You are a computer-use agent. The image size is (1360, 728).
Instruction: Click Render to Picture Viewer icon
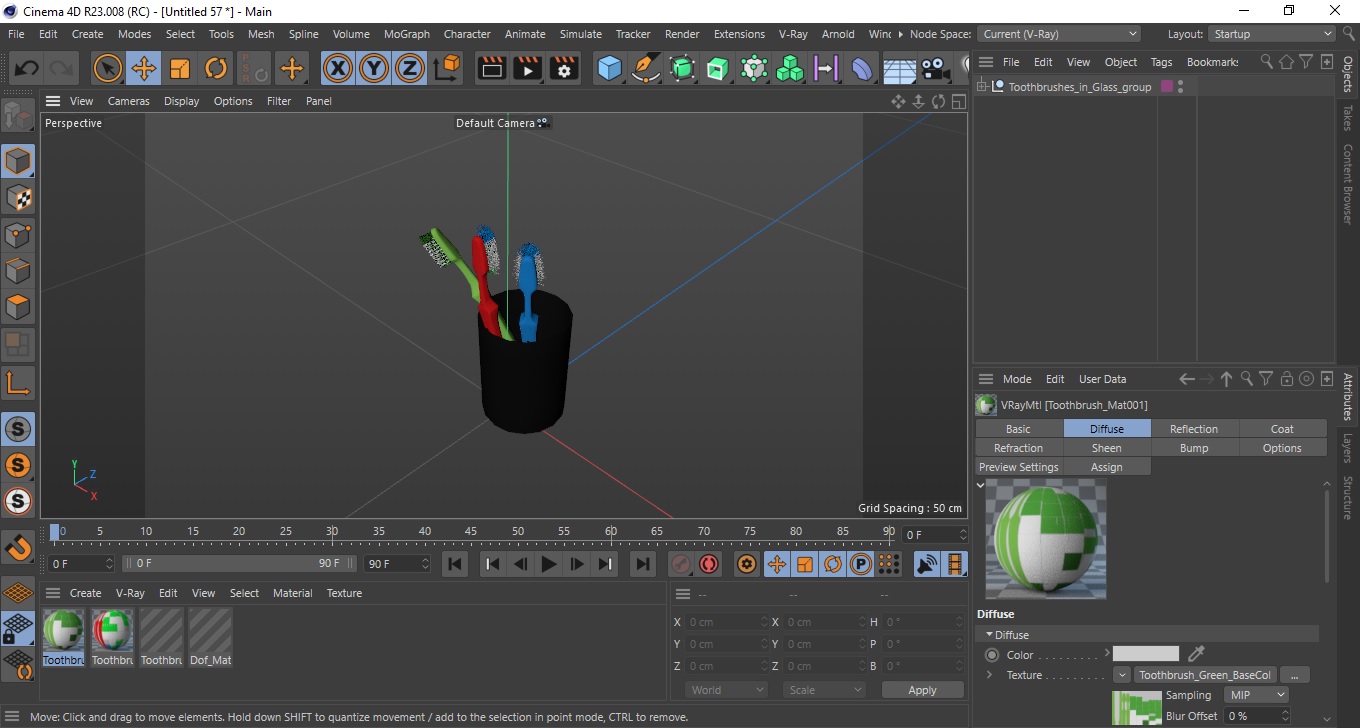pos(528,69)
